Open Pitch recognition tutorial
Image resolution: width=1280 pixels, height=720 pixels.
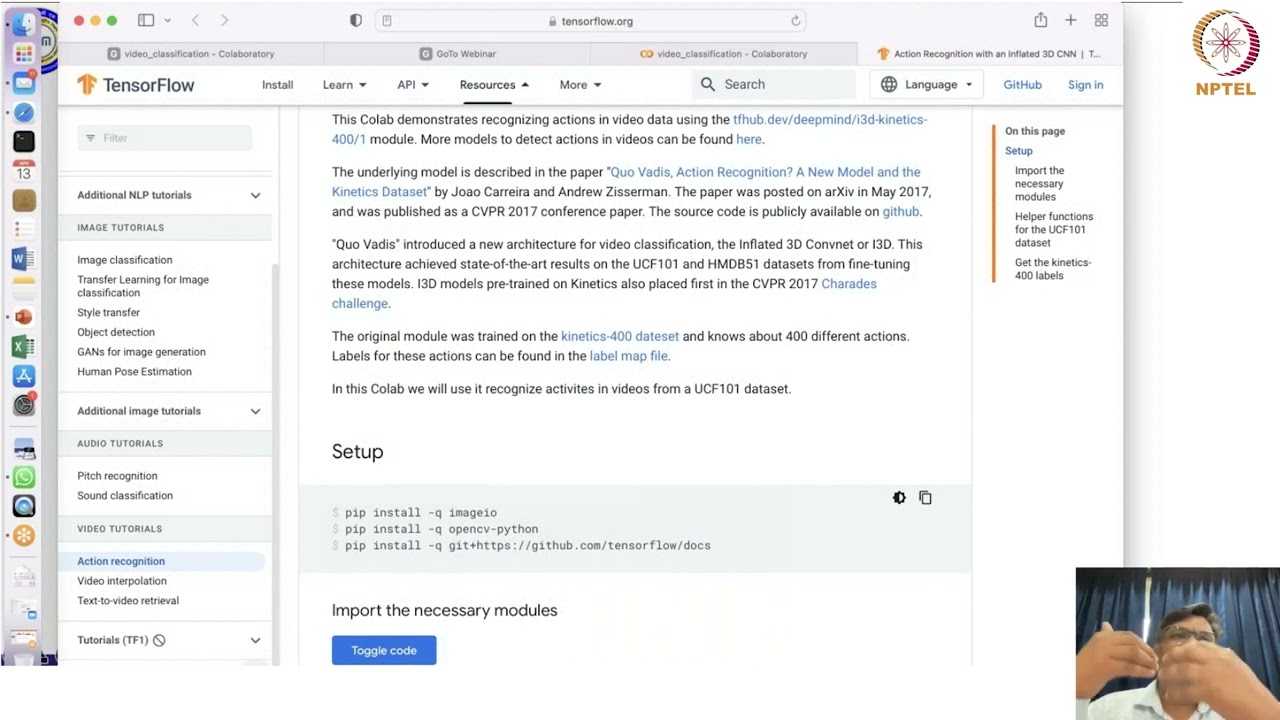click(x=117, y=476)
